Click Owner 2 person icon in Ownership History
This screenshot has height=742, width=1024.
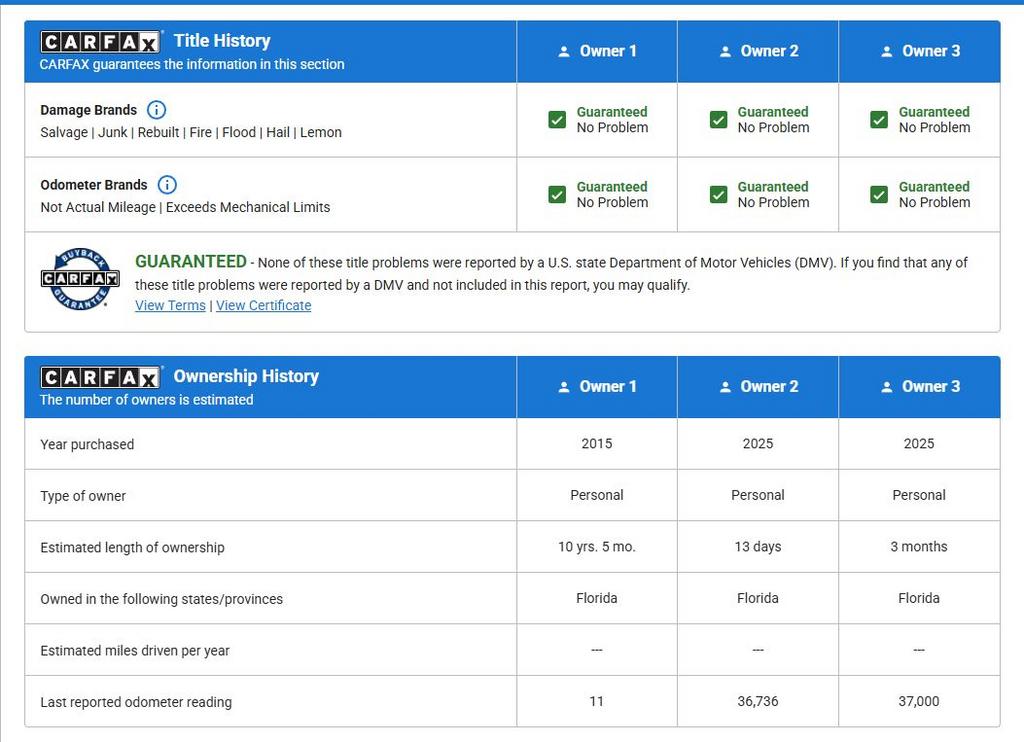pyautogui.click(x=725, y=387)
